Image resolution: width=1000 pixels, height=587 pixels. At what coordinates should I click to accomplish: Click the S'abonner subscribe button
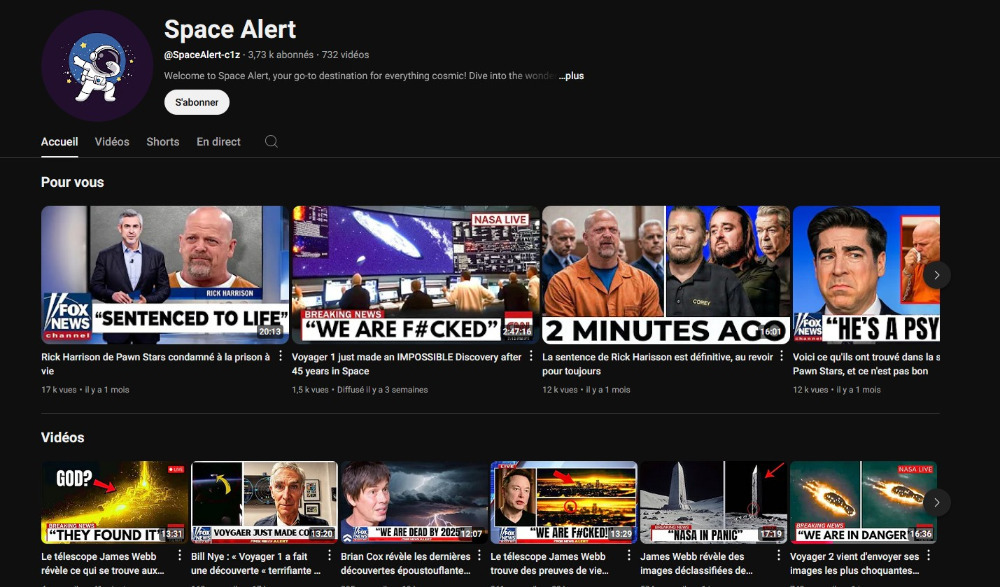pos(197,102)
